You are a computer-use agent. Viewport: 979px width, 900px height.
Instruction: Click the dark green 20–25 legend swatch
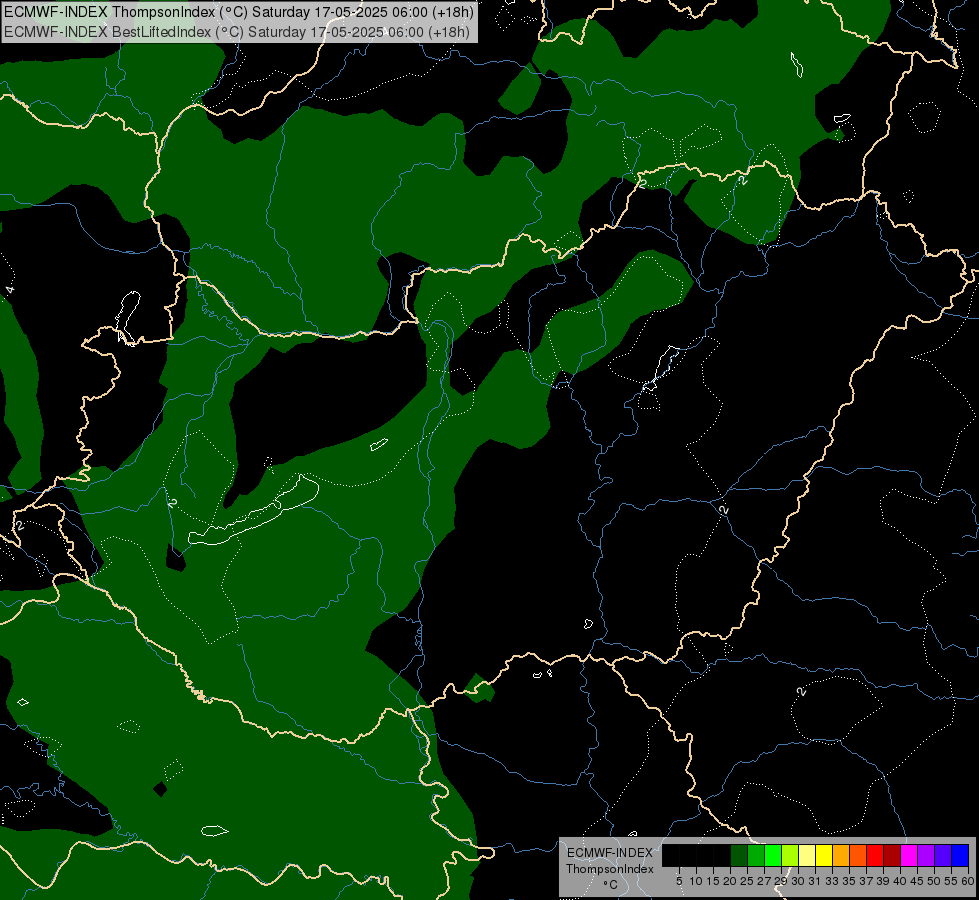click(x=739, y=855)
